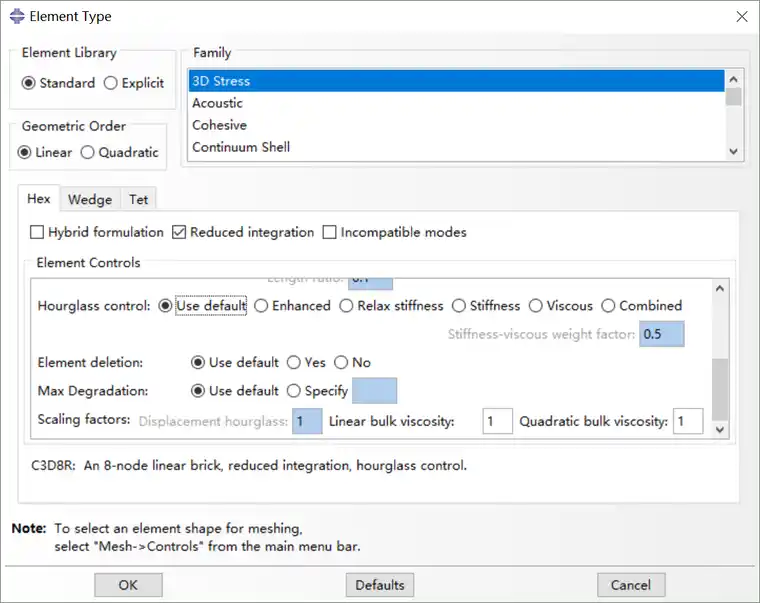Click the Linear bulk viscosity field
This screenshot has width=760, height=603.
pyautogui.click(x=498, y=421)
